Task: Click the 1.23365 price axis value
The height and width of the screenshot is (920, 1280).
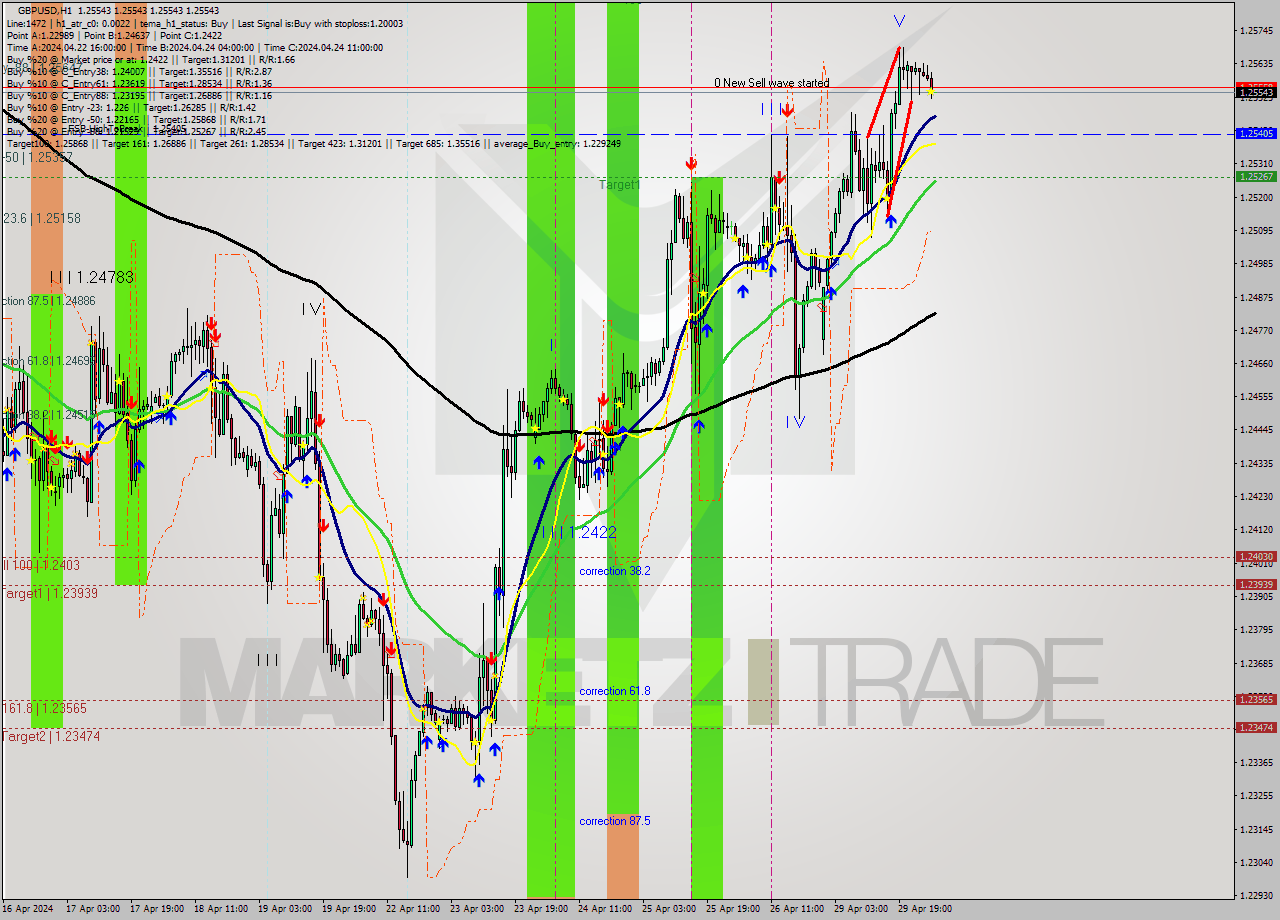Action: coord(1256,762)
